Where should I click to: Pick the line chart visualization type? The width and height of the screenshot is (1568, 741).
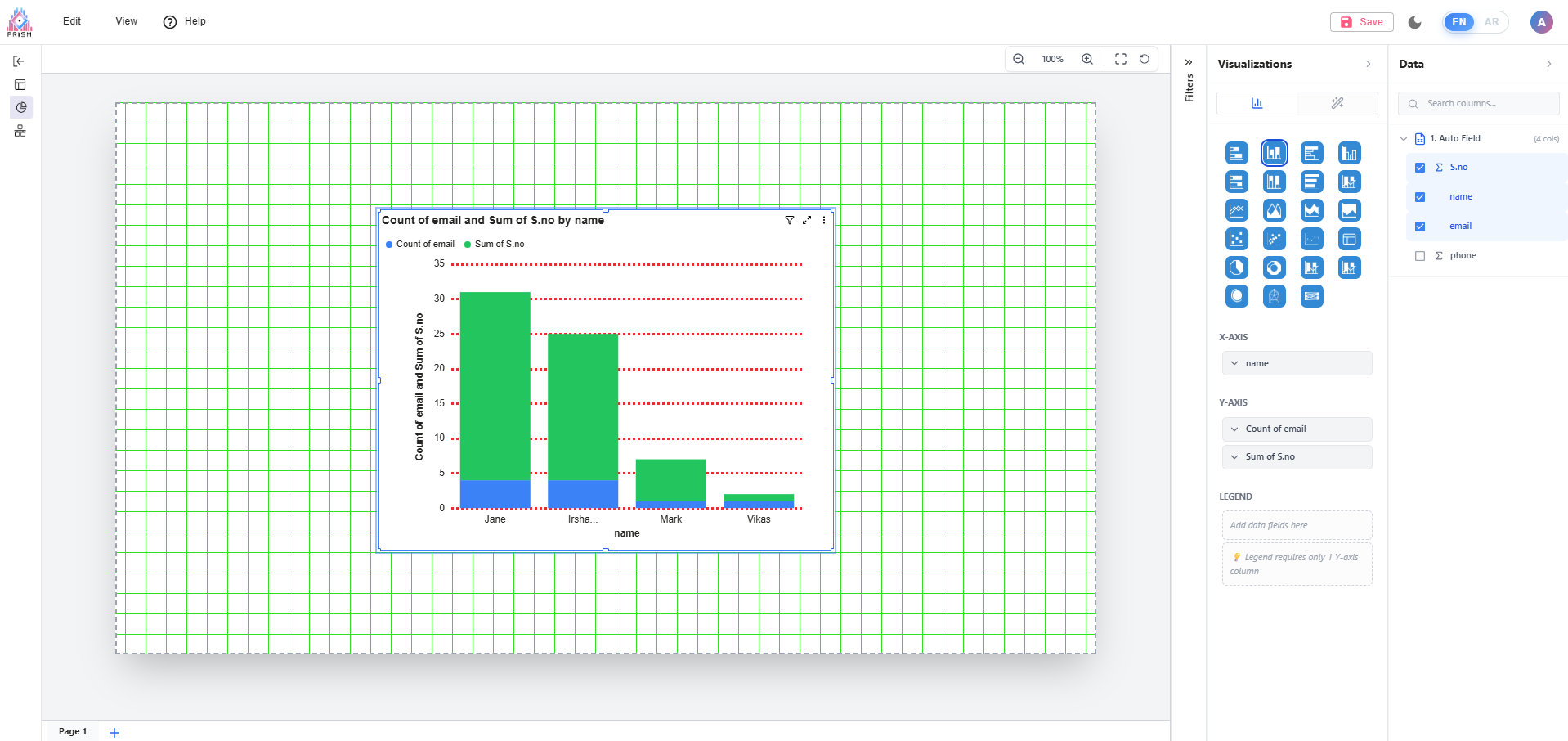coord(1237,210)
